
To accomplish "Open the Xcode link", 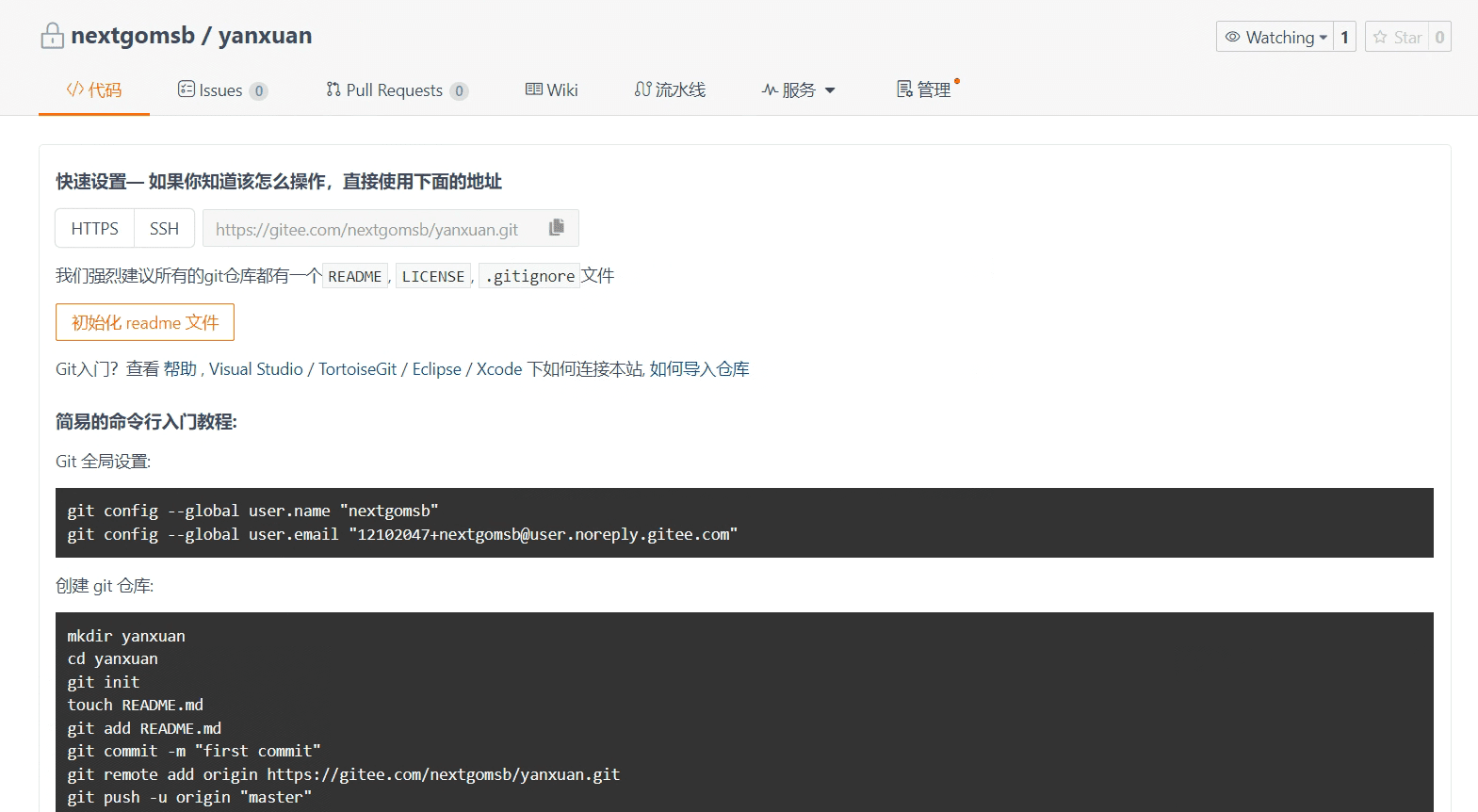I will (499, 369).
